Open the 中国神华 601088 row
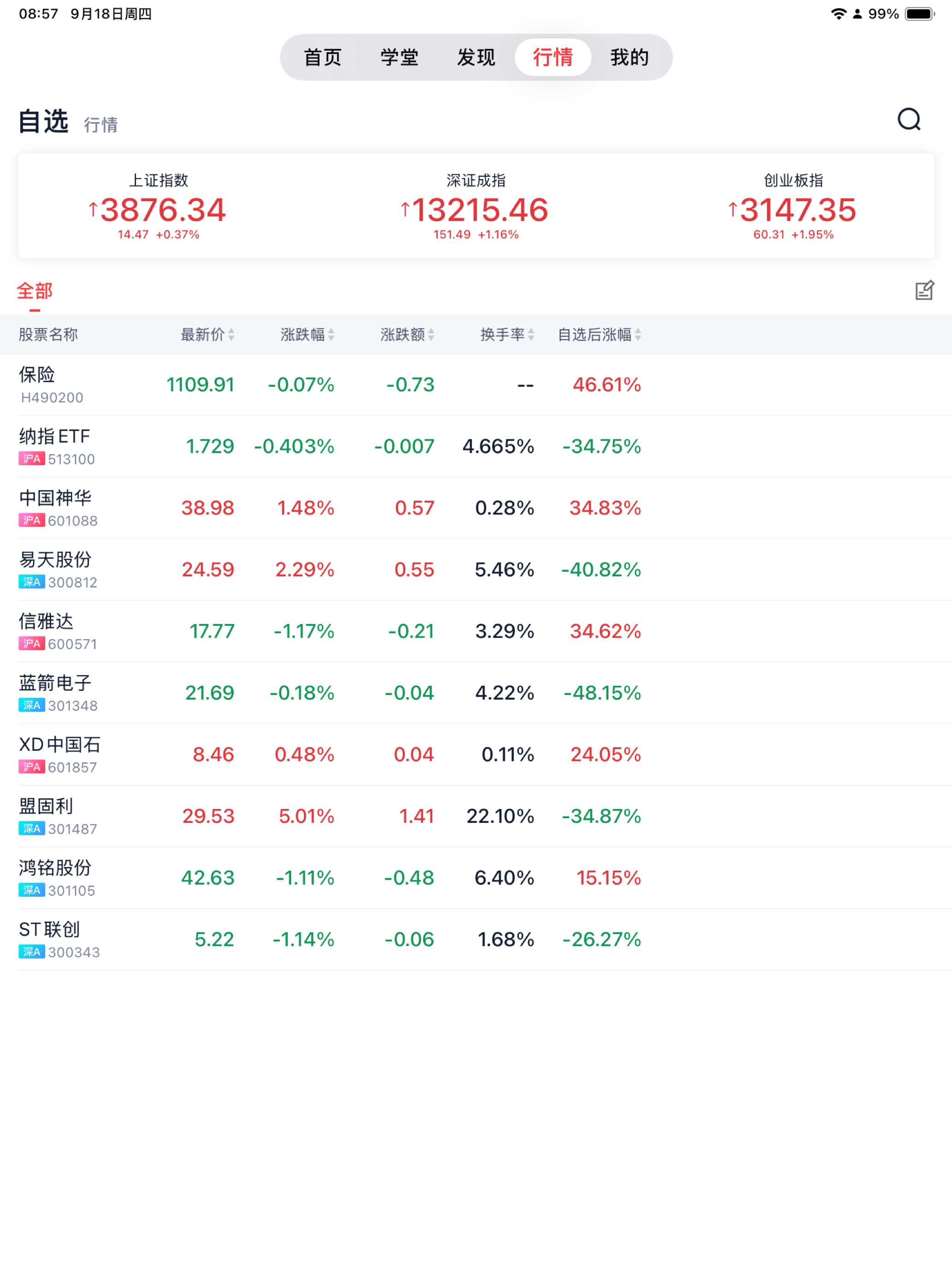 tap(476, 508)
